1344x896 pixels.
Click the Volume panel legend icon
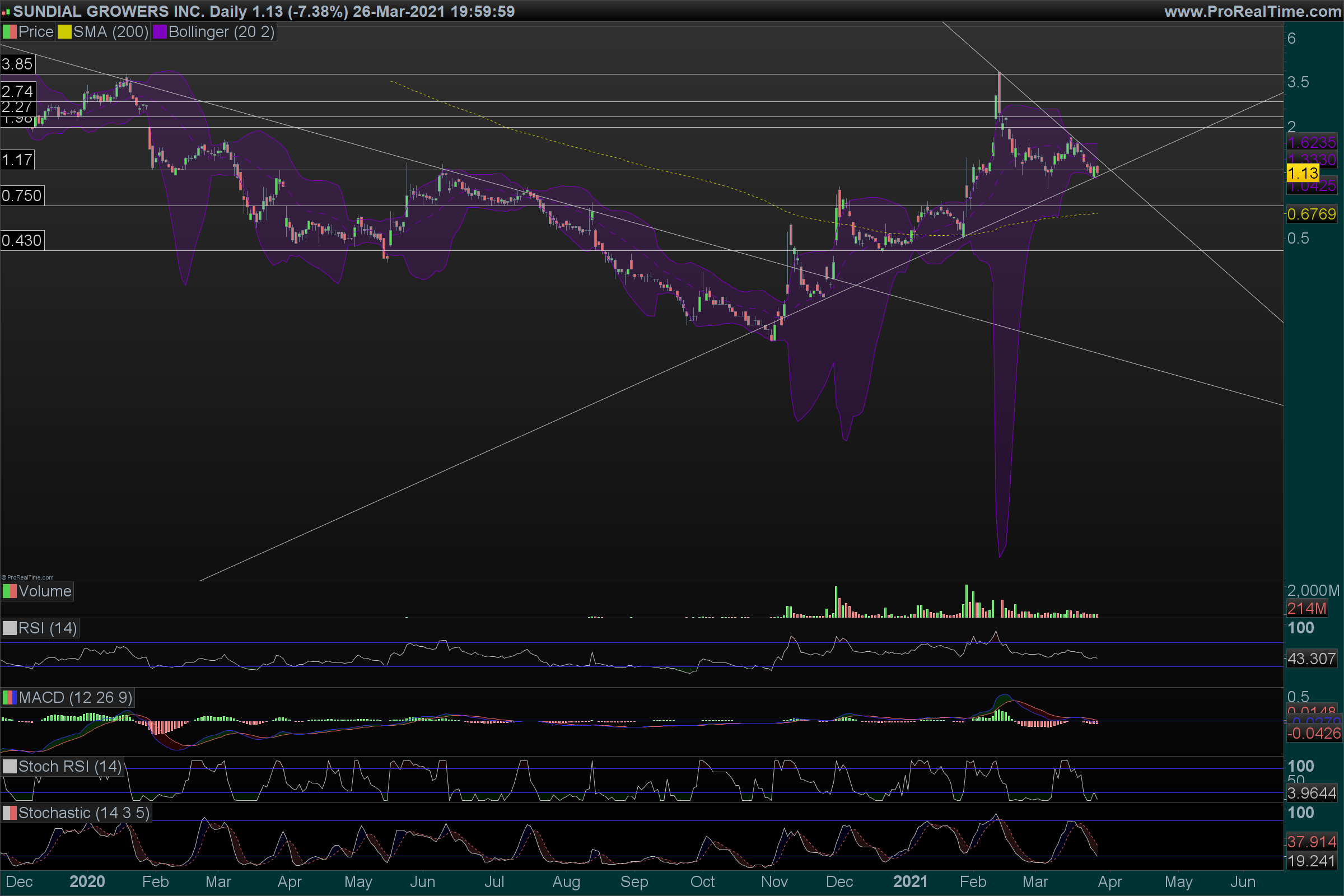coord(9,591)
